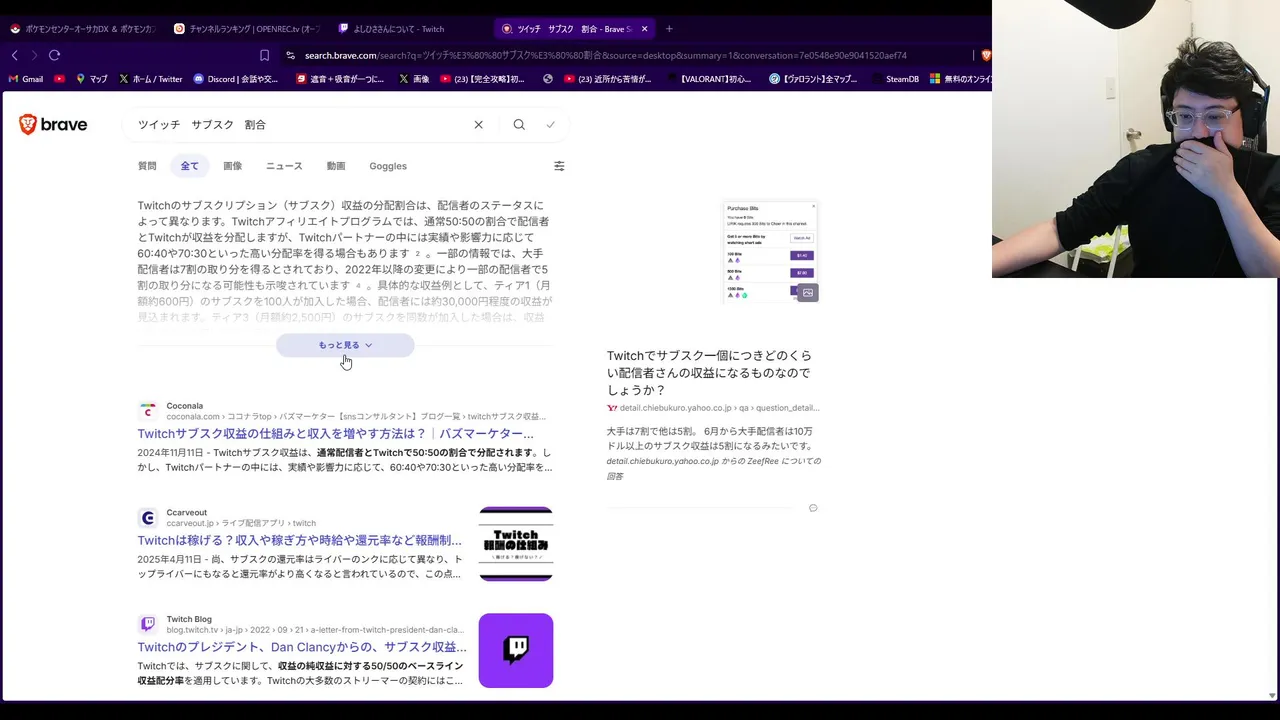Go back with browser back arrow
The image size is (1280, 720).
pos(14,55)
